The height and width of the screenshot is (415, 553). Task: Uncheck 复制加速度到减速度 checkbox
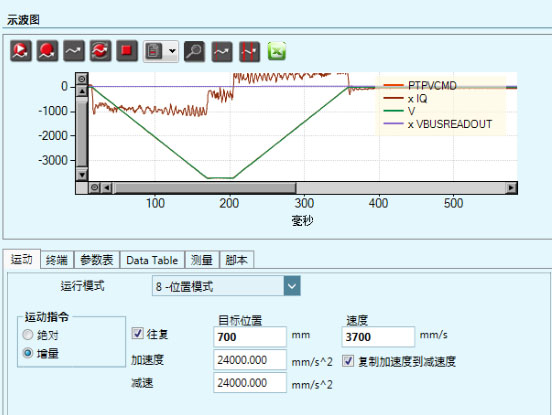[x=348, y=361]
